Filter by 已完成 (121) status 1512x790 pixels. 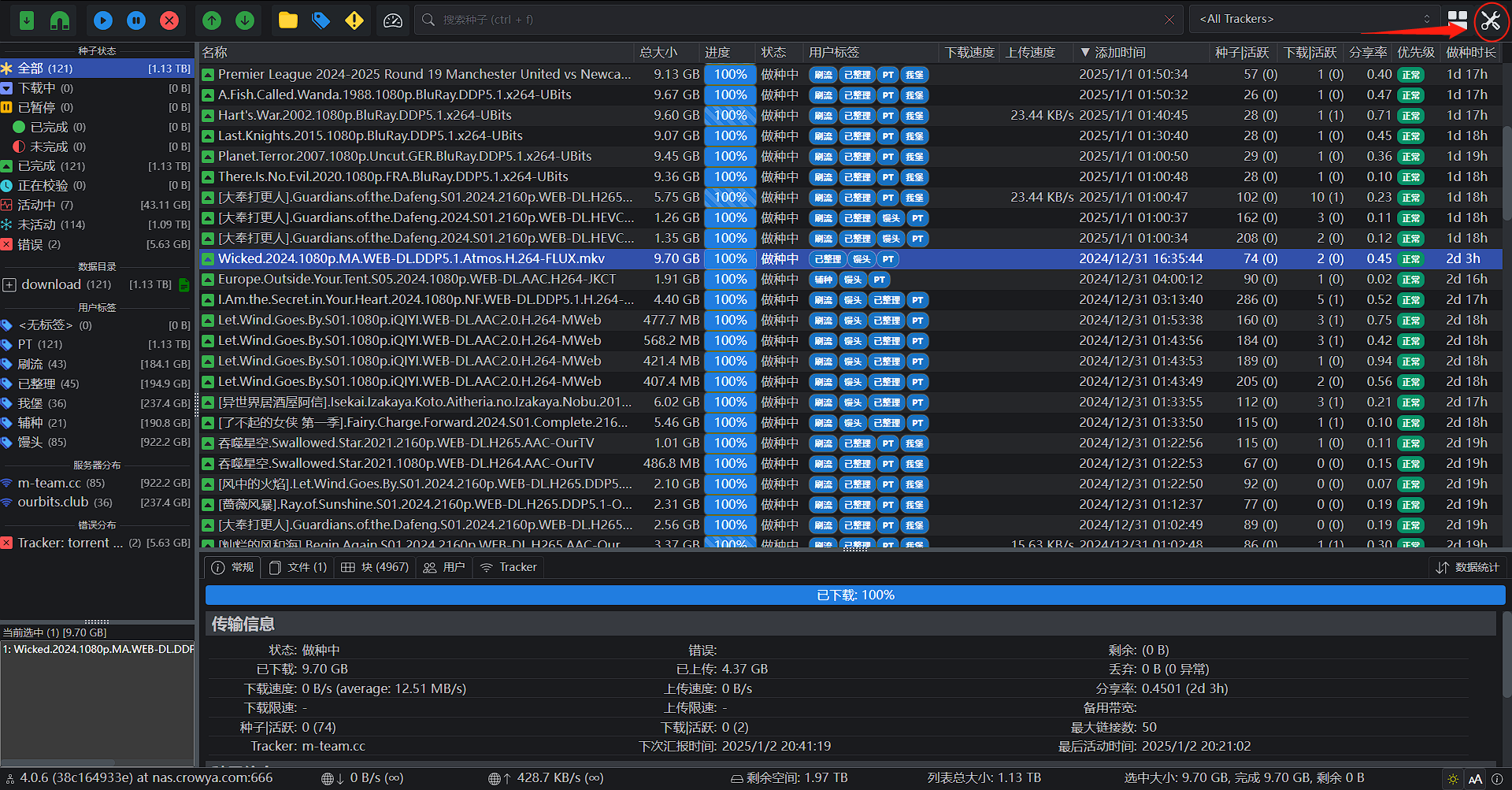coord(96,166)
